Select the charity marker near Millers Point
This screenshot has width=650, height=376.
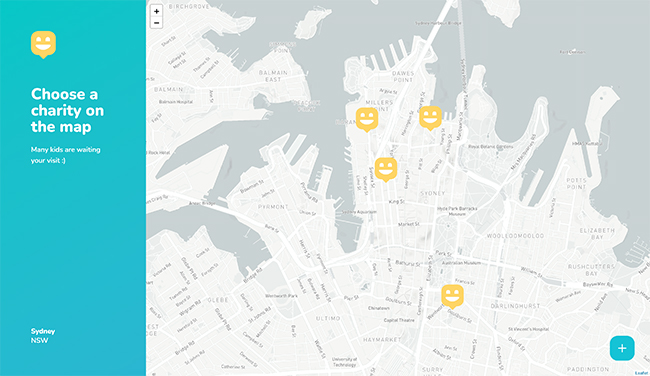click(367, 119)
